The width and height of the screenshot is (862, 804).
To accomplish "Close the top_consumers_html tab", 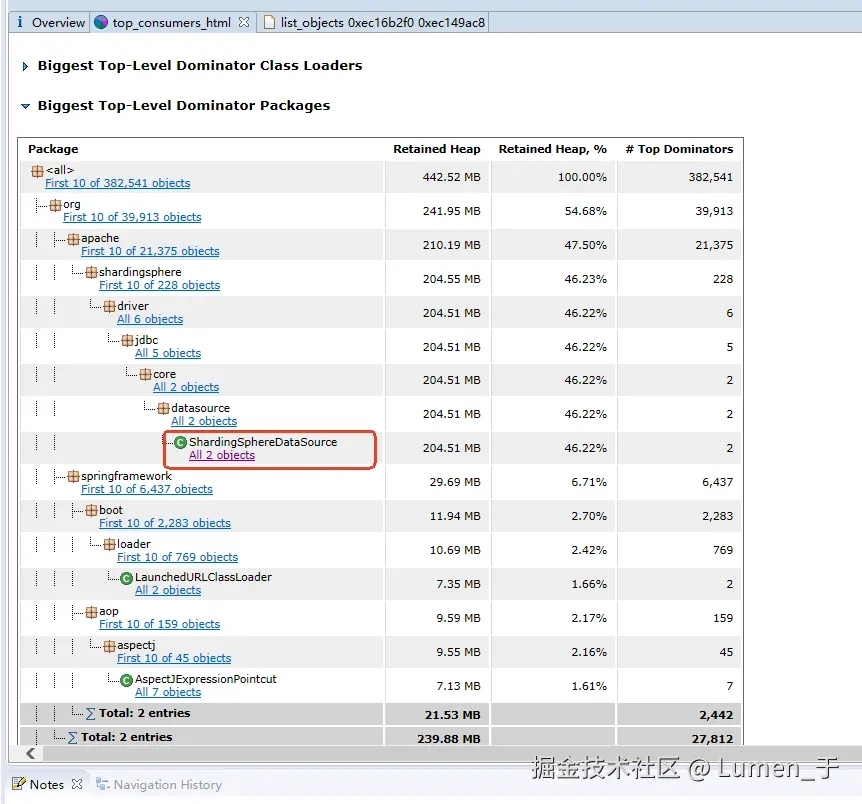I will (x=244, y=22).
